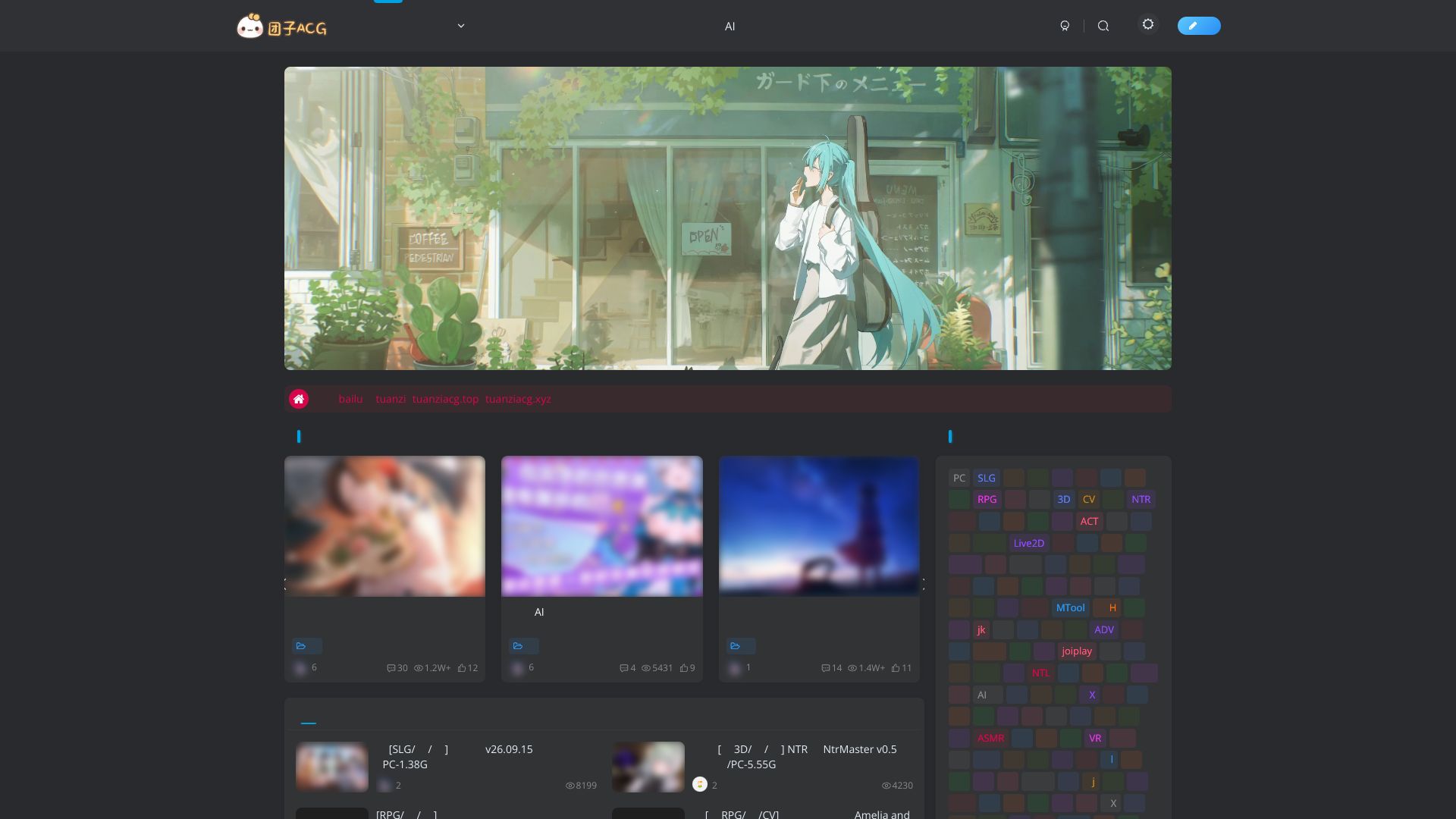Go to next featured carousel slide
The width and height of the screenshot is (1456, 819).
click(923, 584)
